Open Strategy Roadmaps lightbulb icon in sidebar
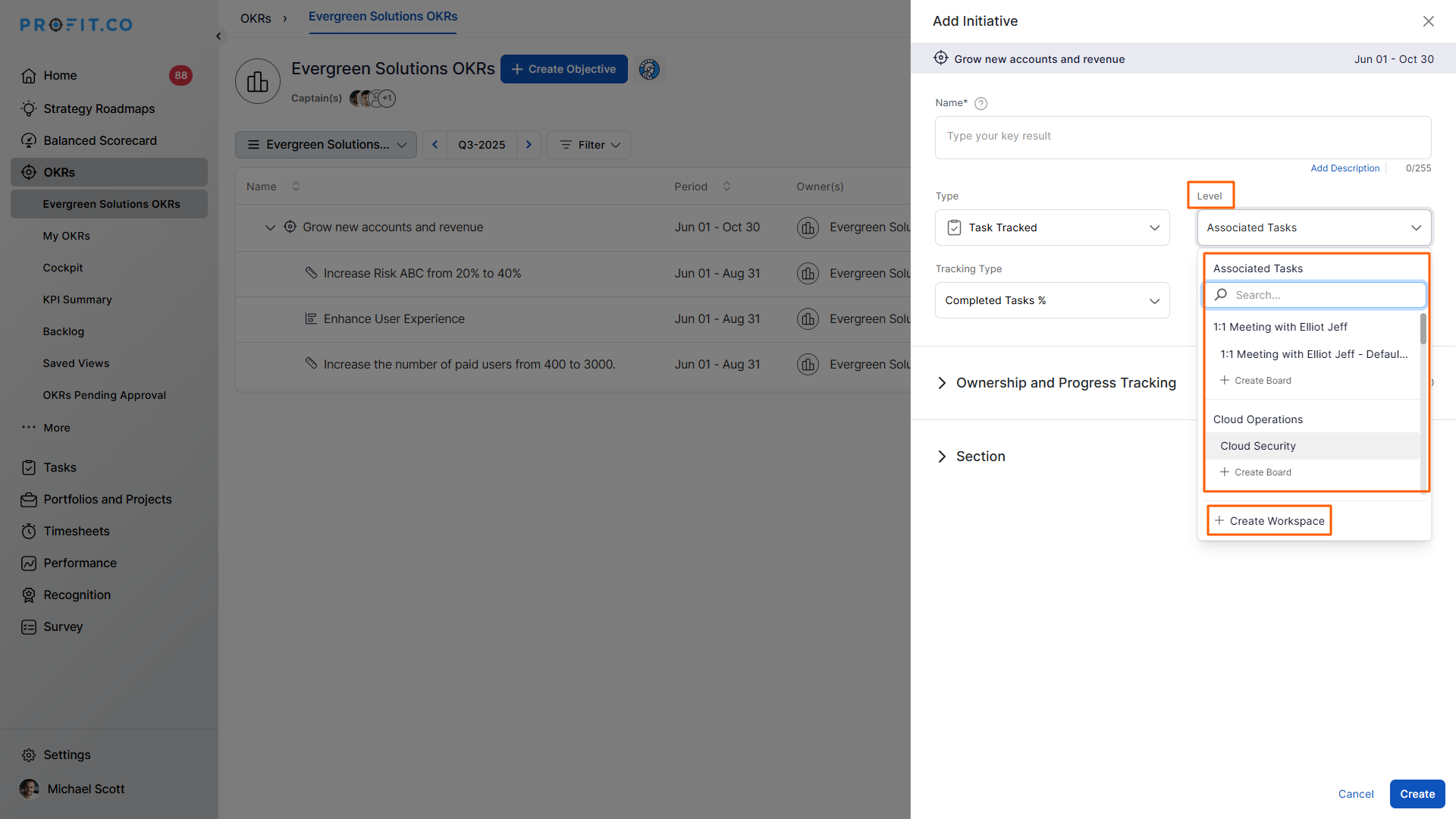 click(29, 108)
